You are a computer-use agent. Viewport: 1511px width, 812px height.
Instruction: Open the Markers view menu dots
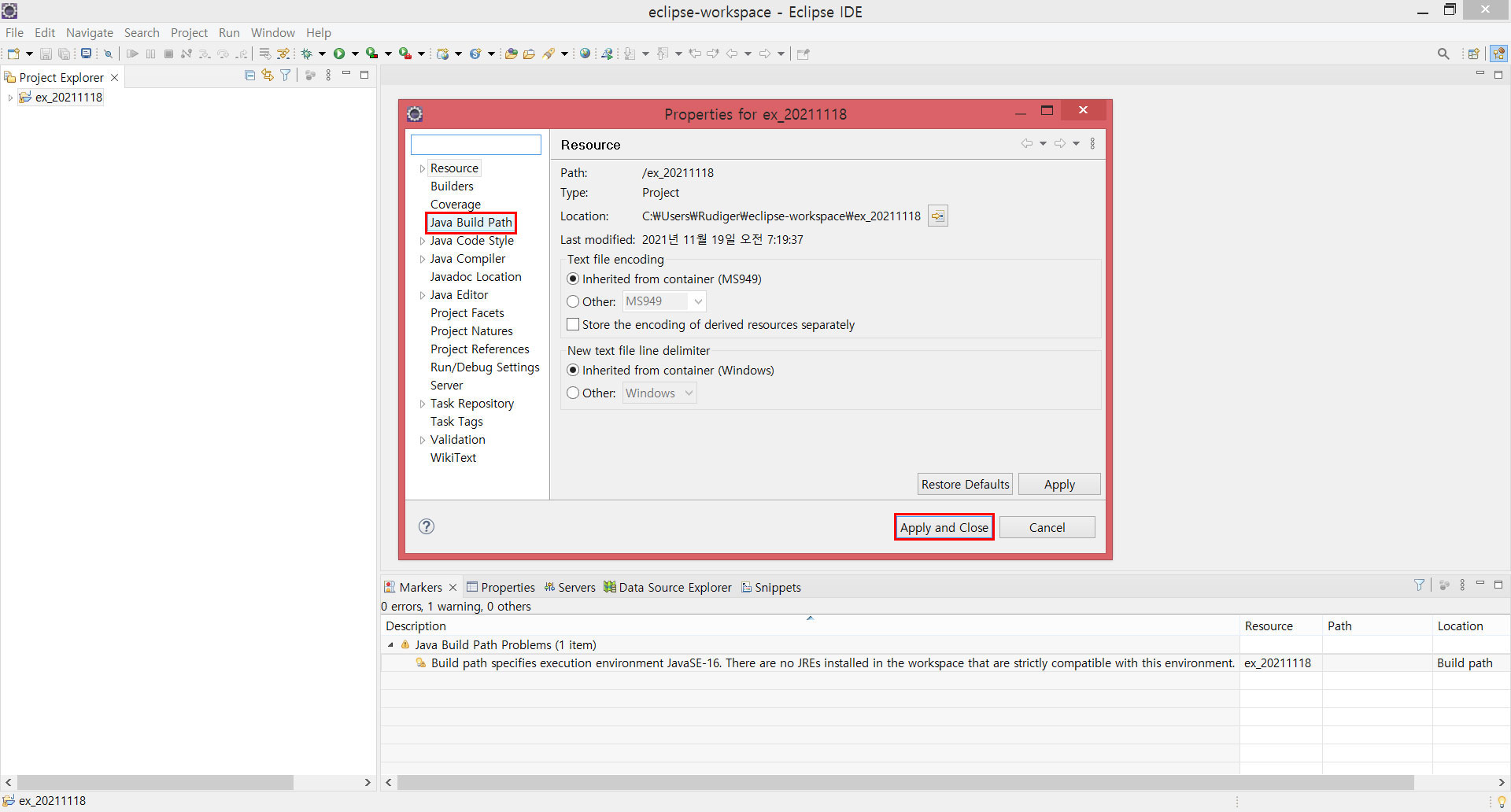(x=1462, y=585)
